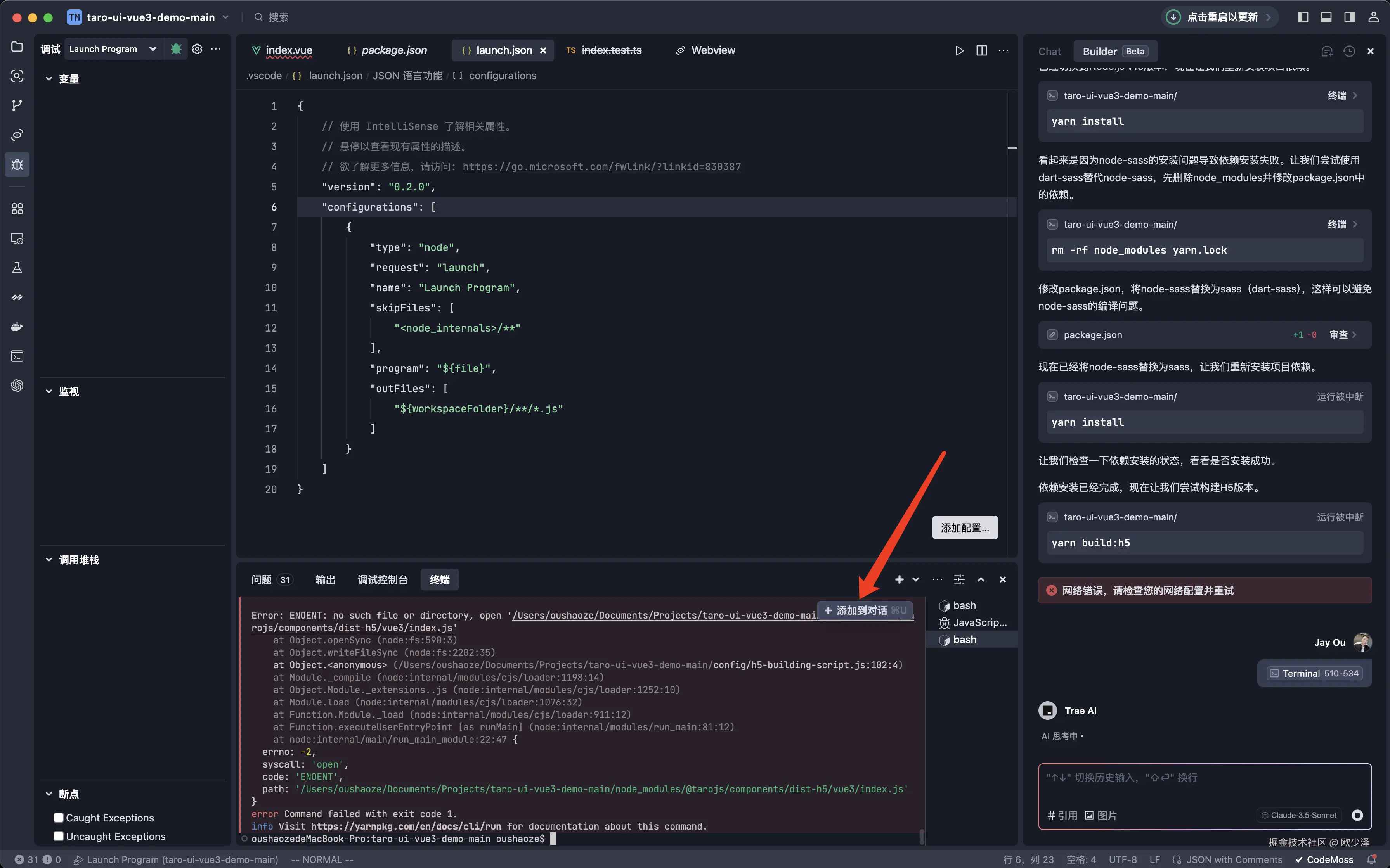Screen dimensions: 1390x868
Task: Open the go.microsoft.com link in comment
Action: pyautogui.click(x=601, y=167)
